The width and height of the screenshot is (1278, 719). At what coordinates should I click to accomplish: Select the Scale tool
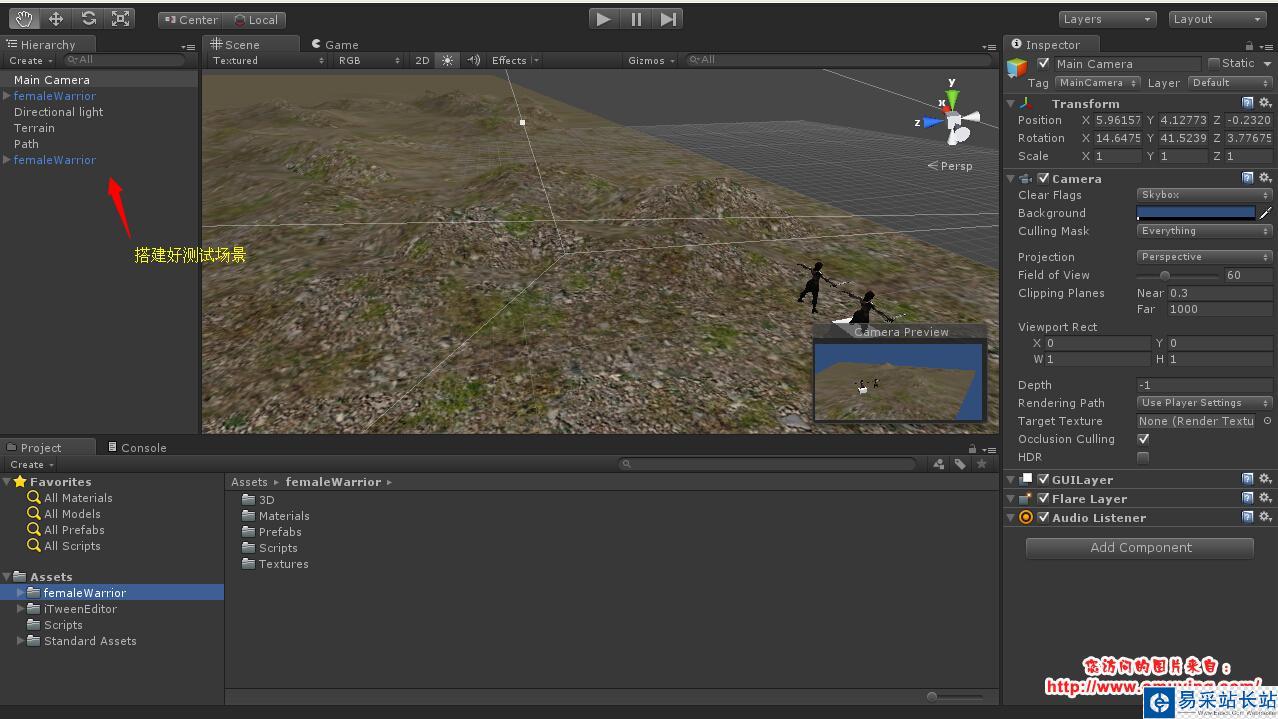tap(120, 18)
